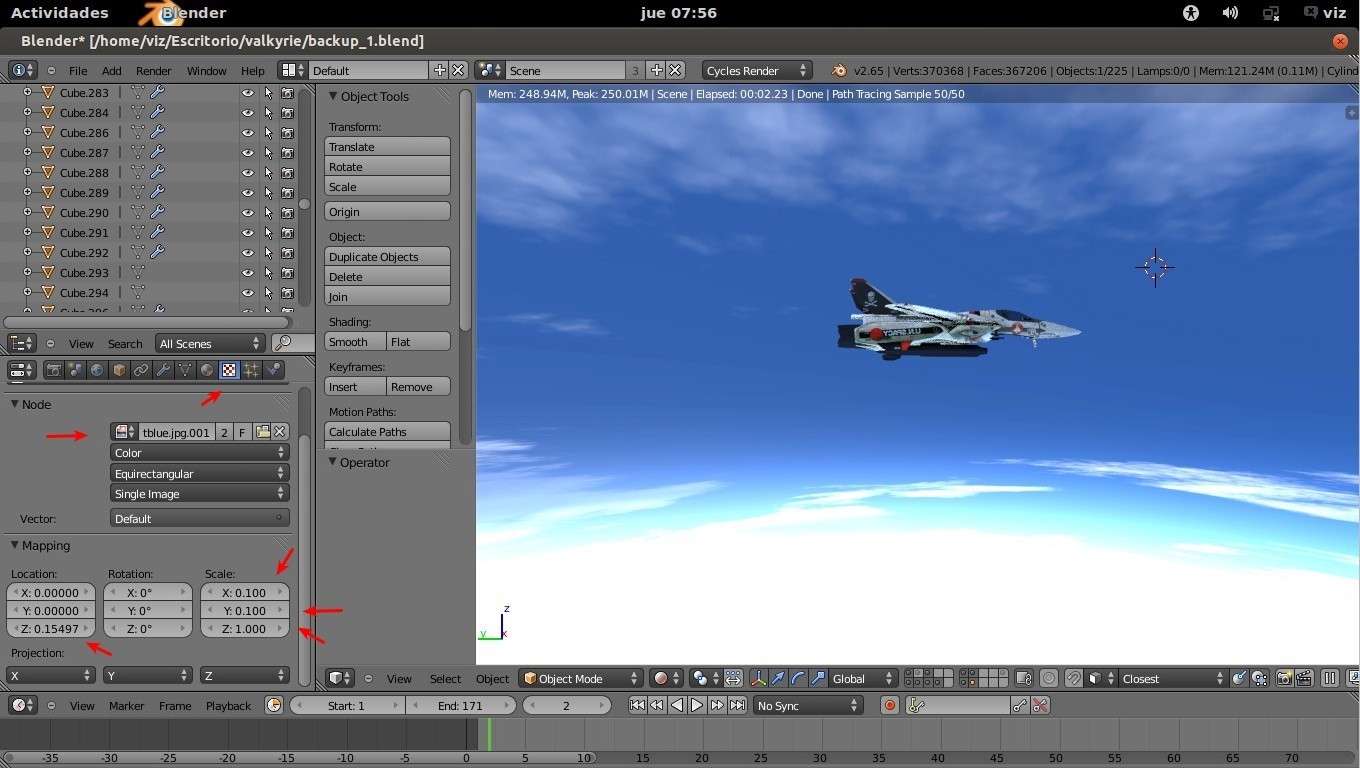The image size is (1360, 768).
Task: Open the No Sync playback dropdown
Action: 807,705
